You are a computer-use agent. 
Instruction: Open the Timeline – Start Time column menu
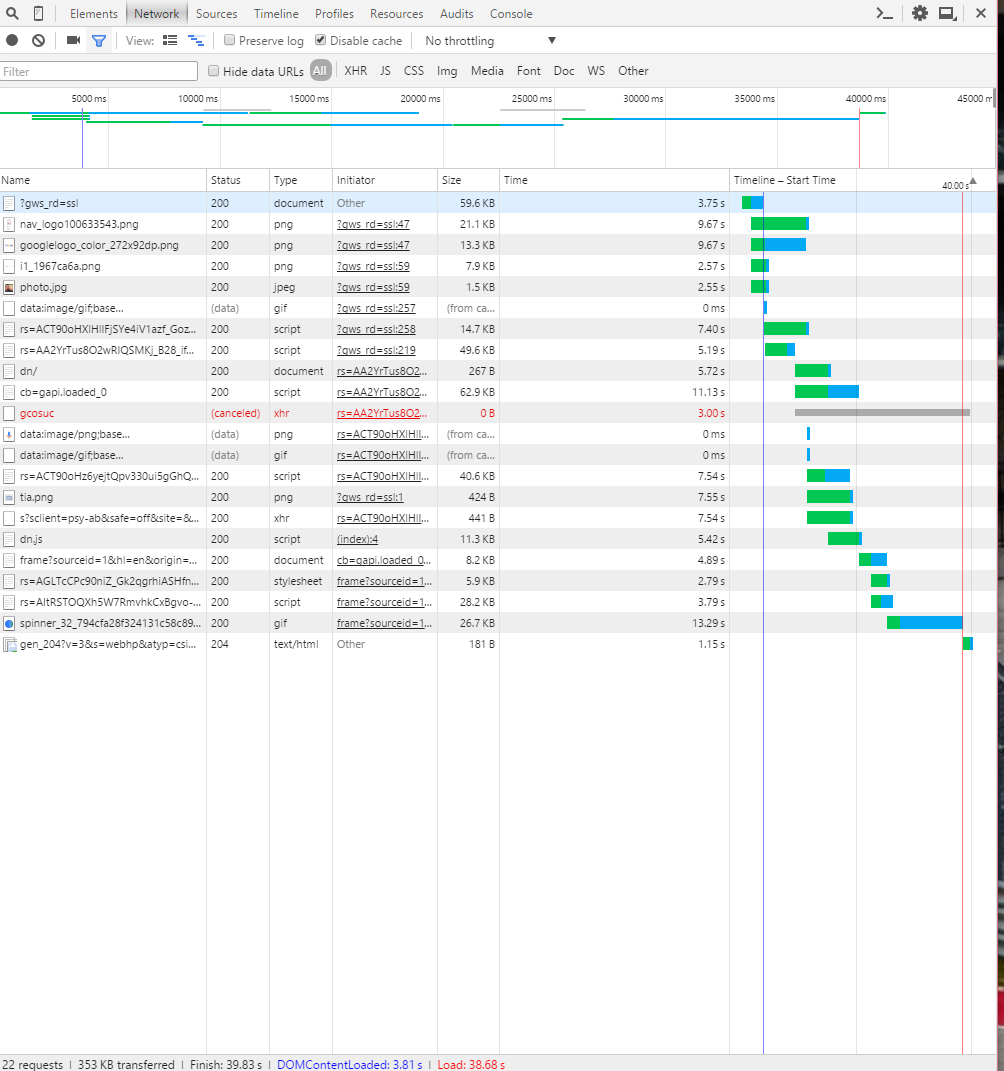784,180
